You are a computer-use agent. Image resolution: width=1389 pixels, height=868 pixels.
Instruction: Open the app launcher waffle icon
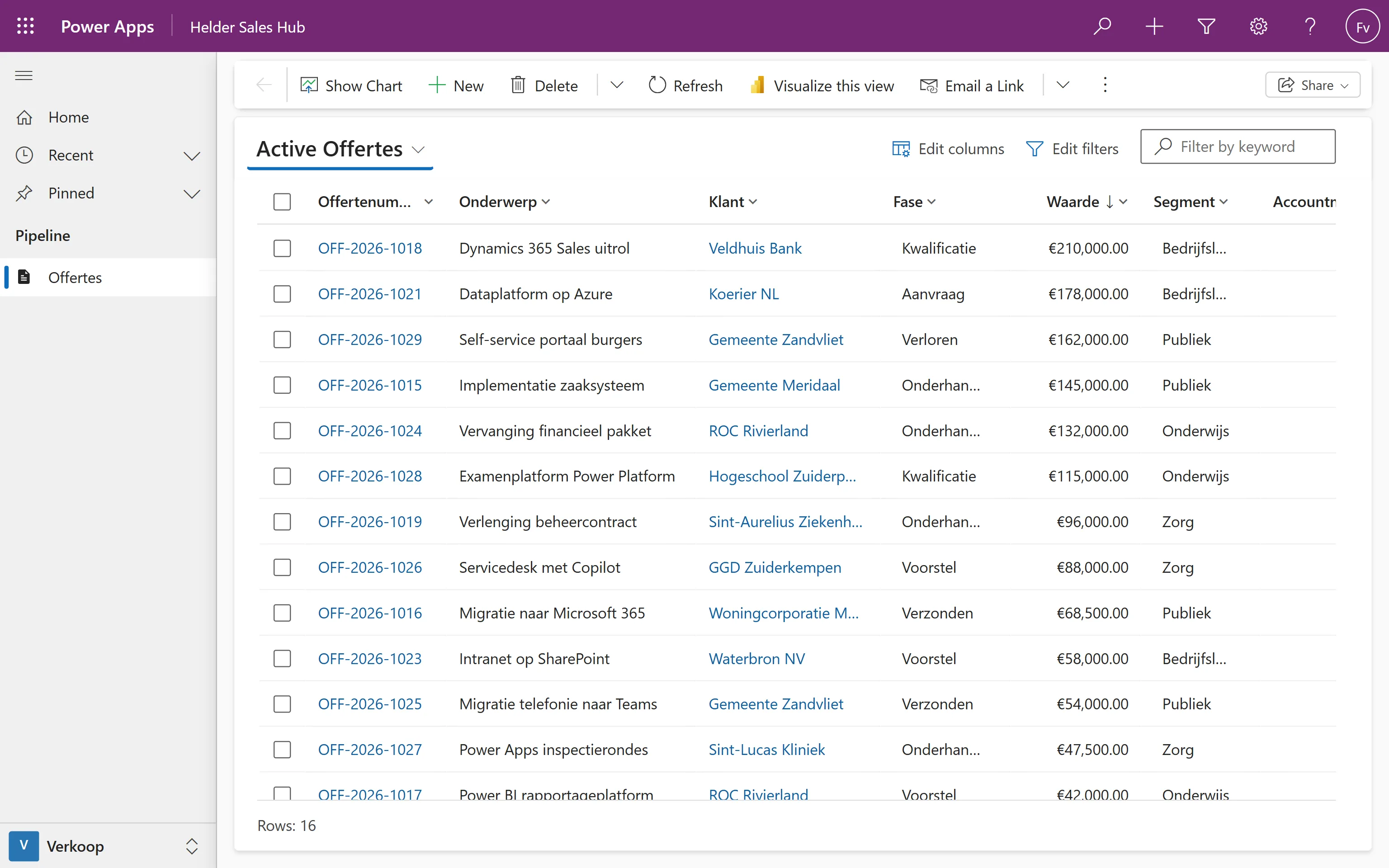coord(25,26)
